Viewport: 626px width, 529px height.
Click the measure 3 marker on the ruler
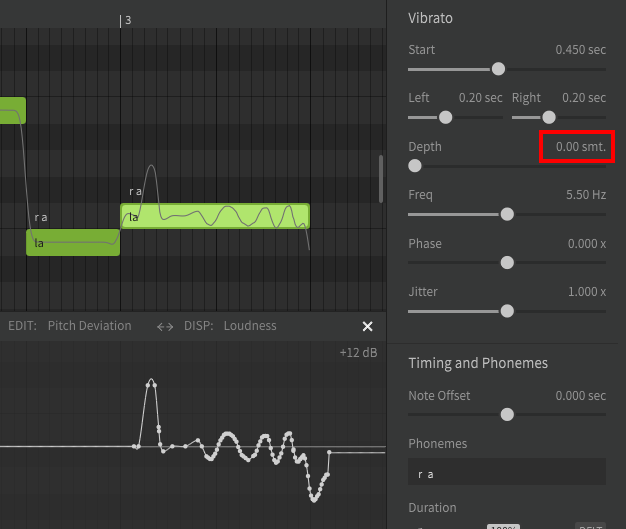coord(125,20)
